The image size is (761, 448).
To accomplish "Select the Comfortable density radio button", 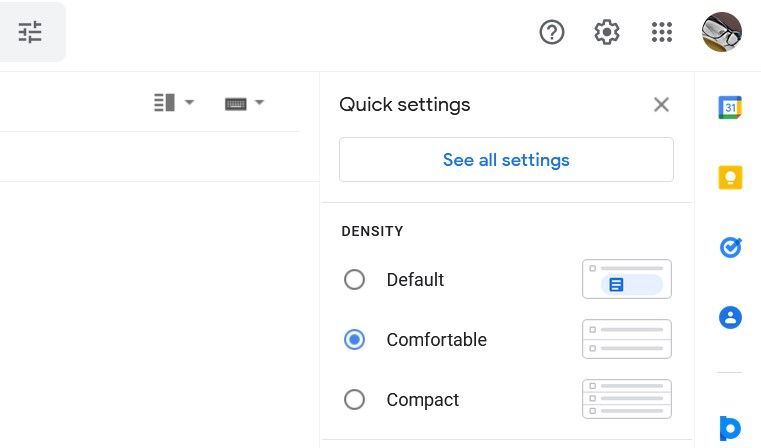I will pyautogui.click(x=354, y=340).
